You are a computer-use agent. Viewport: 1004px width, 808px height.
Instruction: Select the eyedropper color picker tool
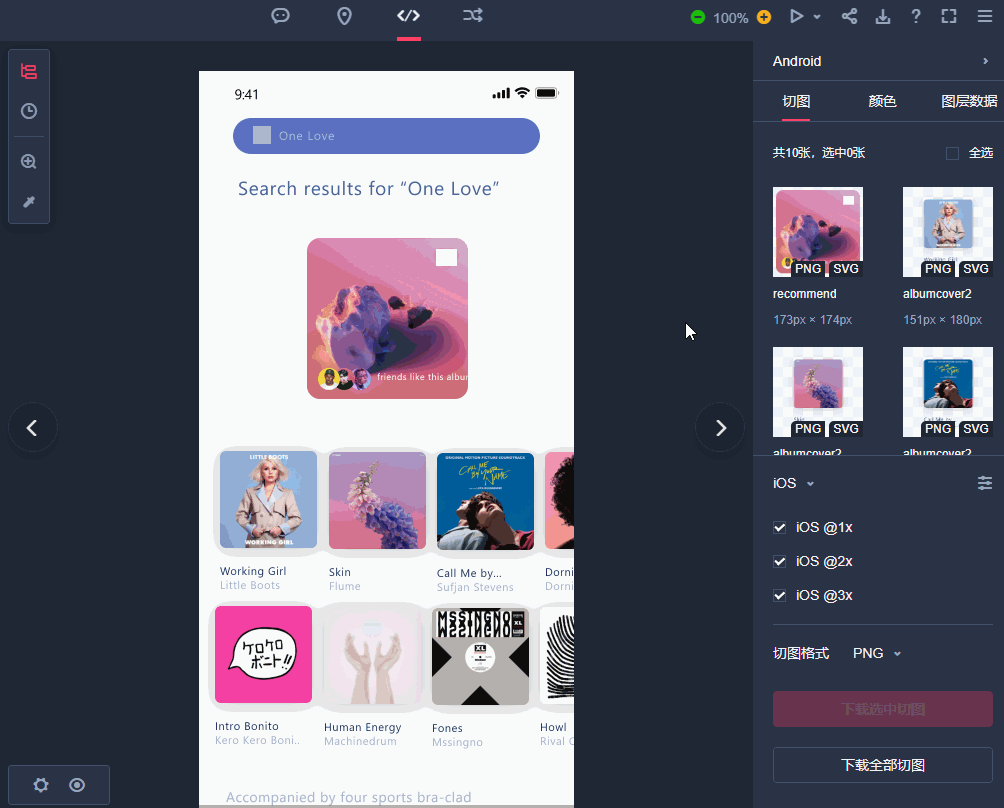point(29,202)
